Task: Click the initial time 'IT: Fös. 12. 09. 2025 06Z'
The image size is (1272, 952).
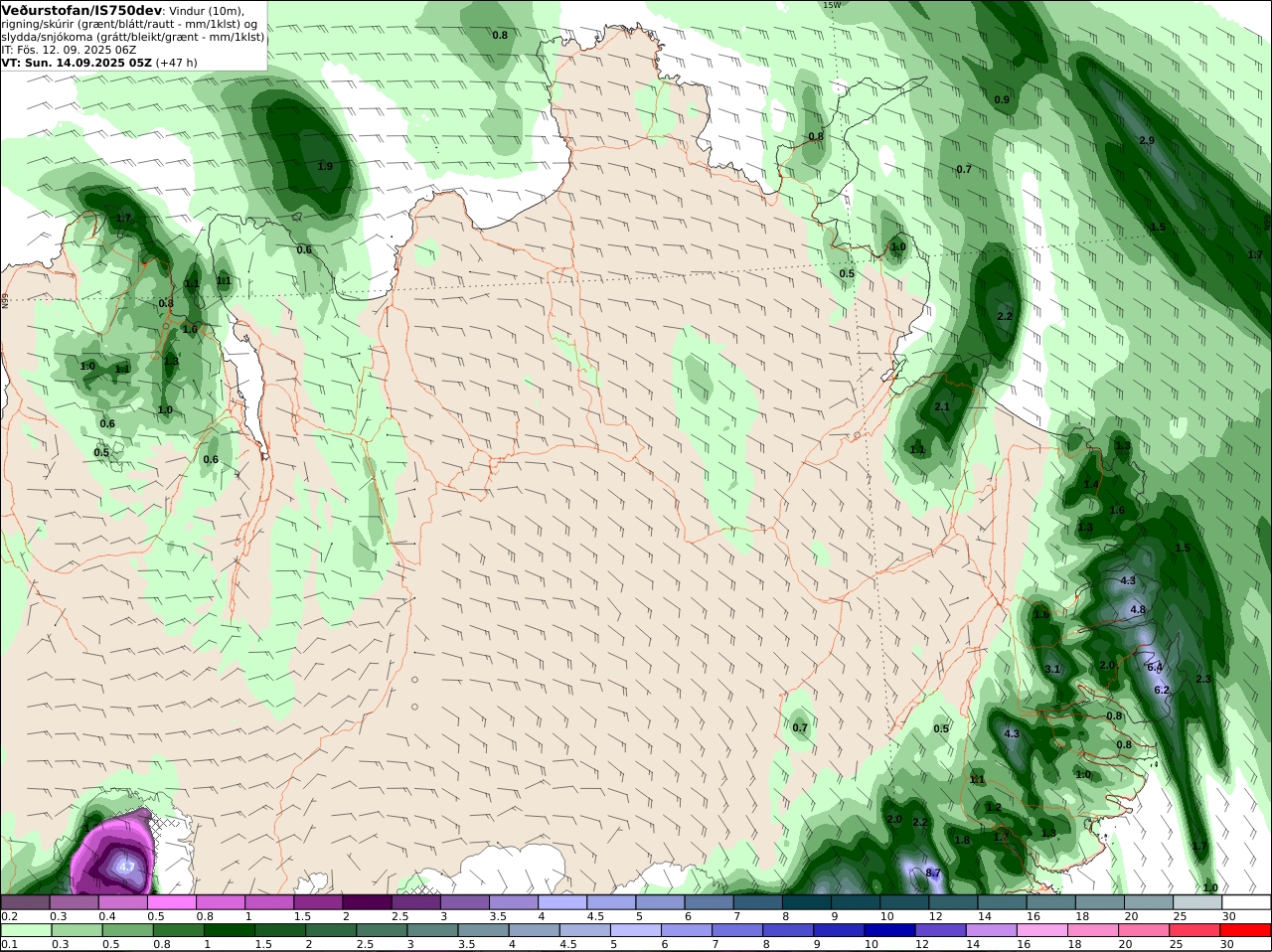Action: [x=69, y=50]
